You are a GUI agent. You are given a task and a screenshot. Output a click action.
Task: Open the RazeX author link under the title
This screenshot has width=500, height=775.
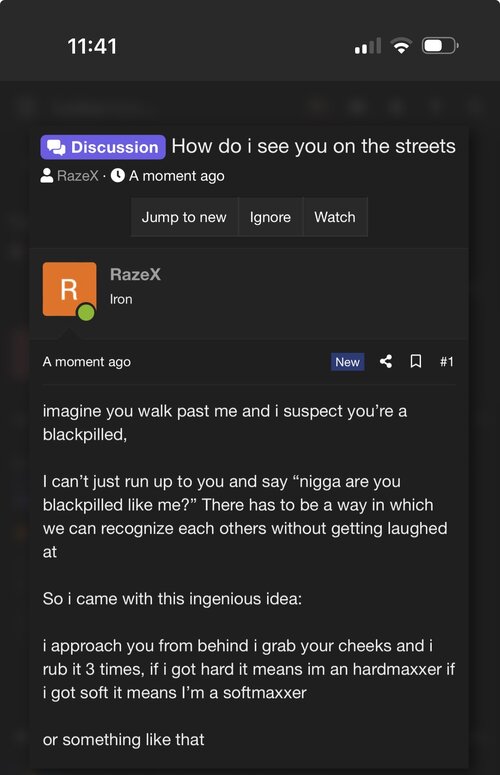click(x=78, y=176)
